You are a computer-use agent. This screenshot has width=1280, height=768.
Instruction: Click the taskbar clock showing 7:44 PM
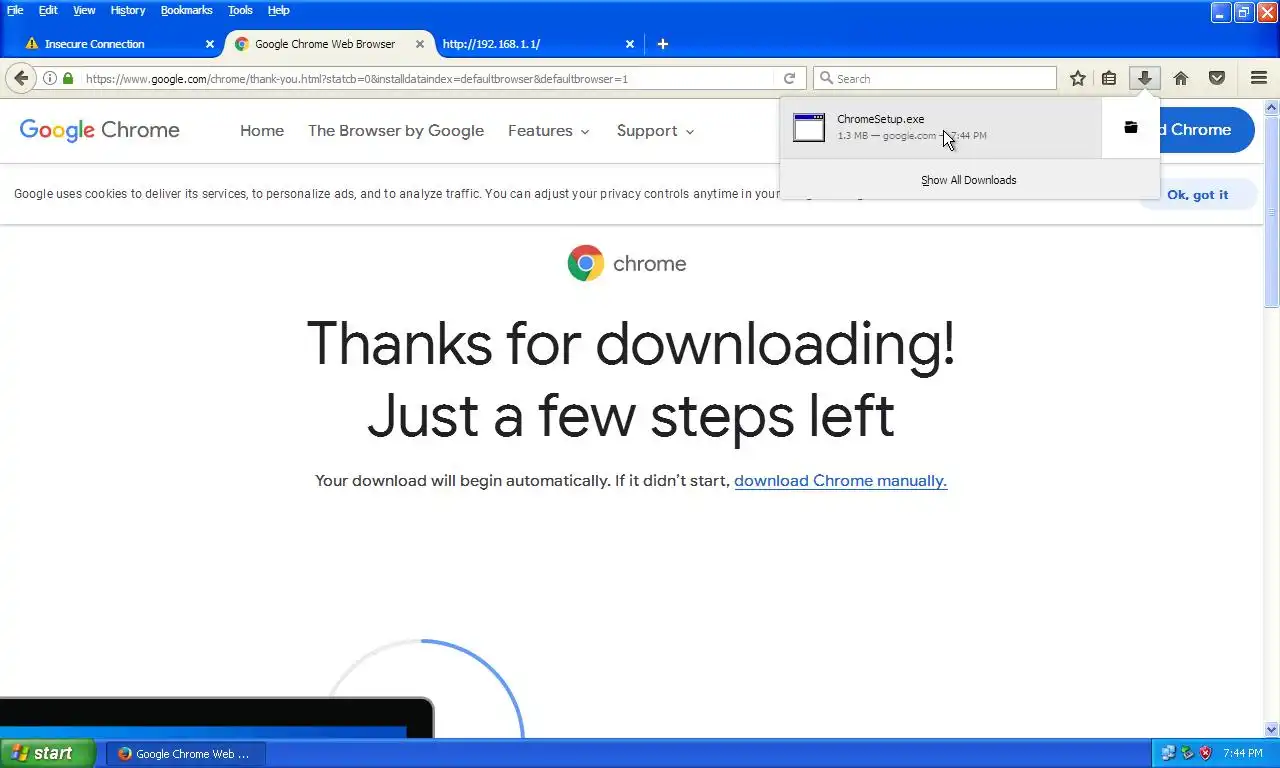point(1242,753)
